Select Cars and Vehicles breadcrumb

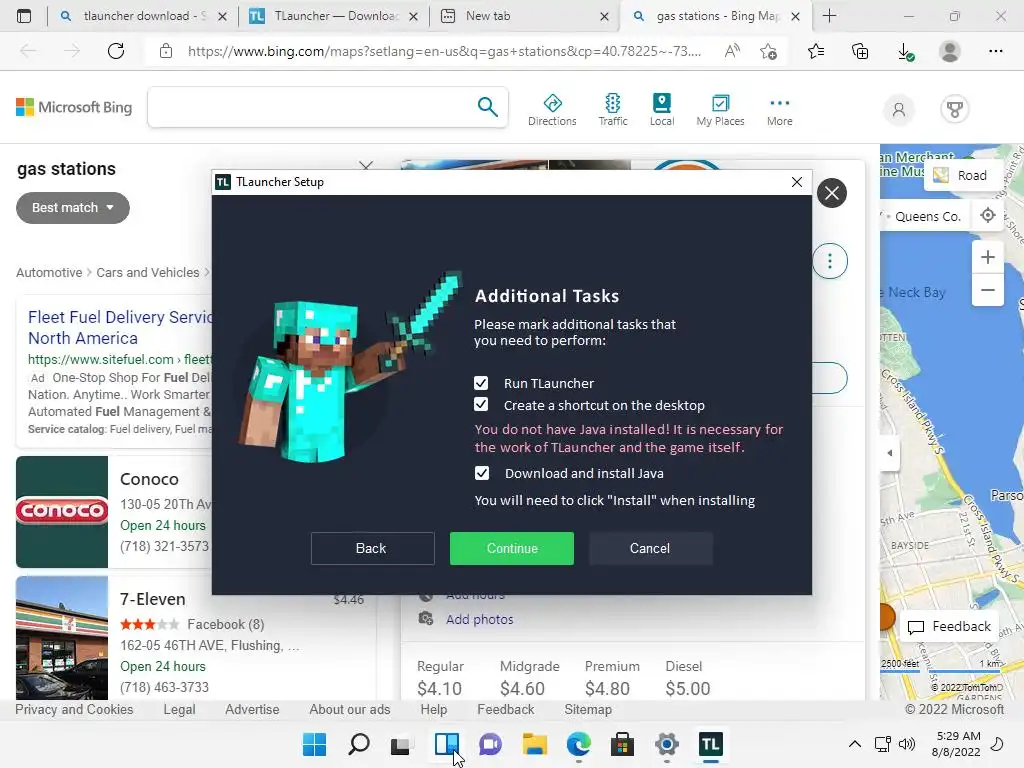[148, 272]
